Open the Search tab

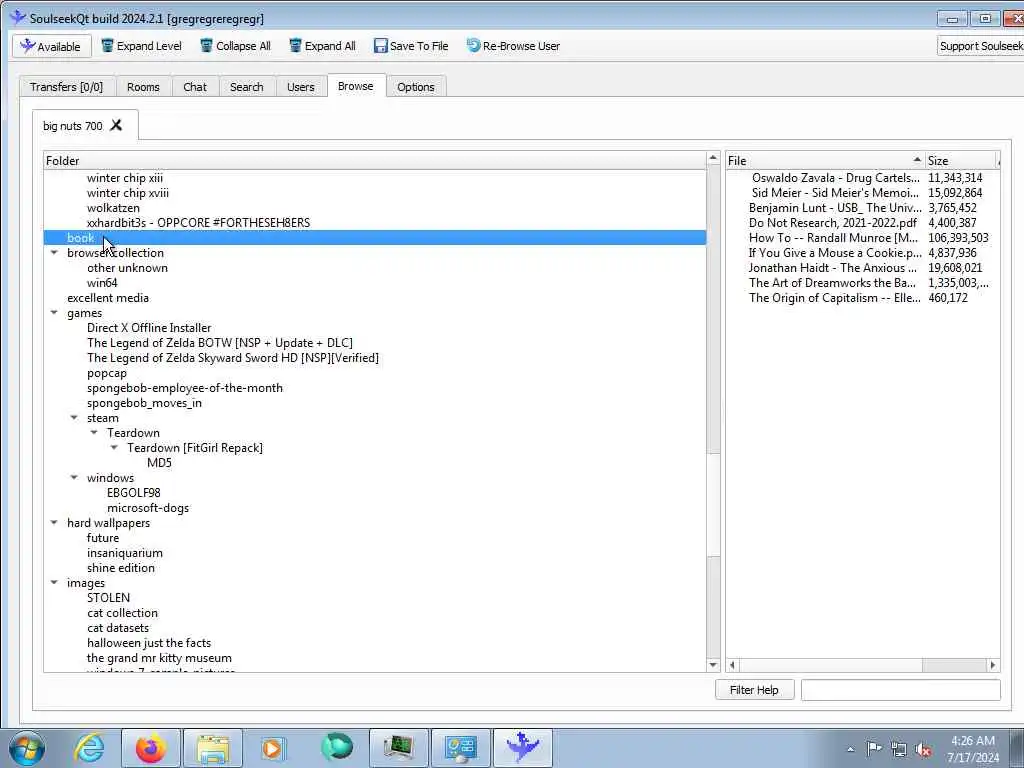246,87
